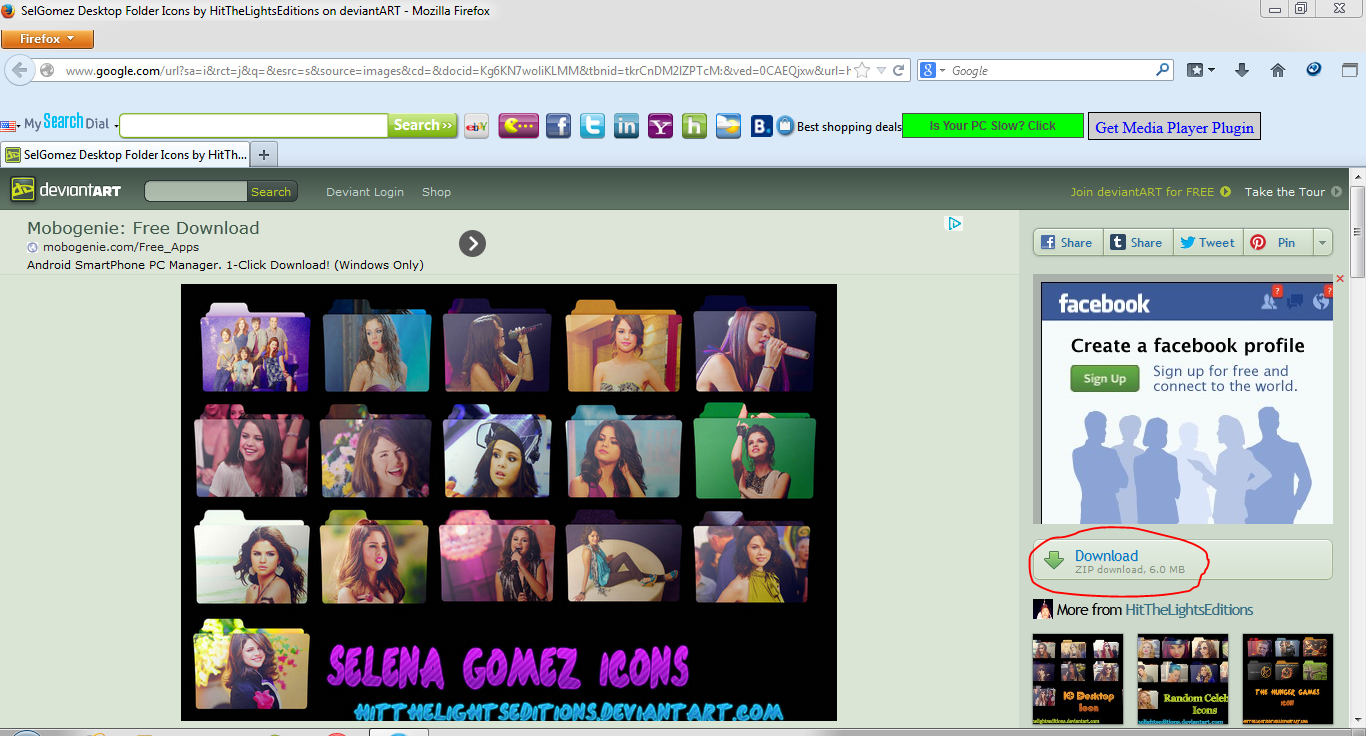Click the Take the Tour link
The width and height of the screenshot is (1366, 736).
click(1292, 192)
